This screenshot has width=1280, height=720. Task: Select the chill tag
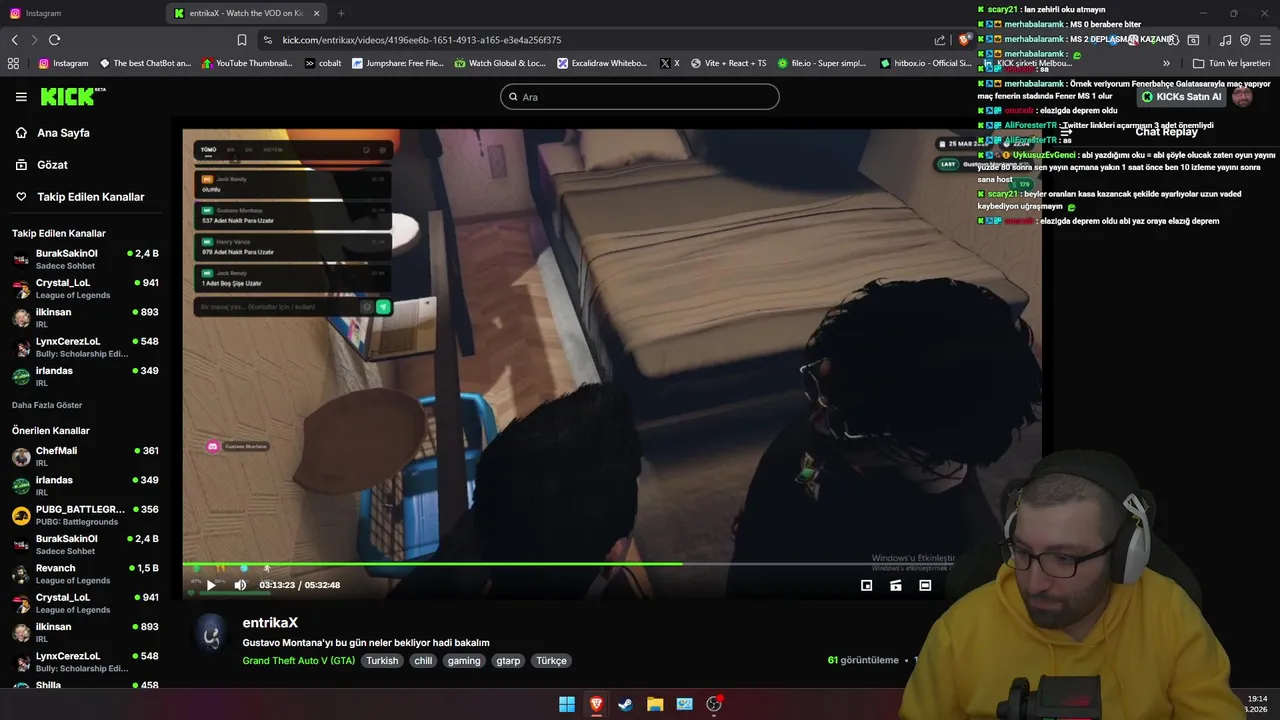pos(423,661)
